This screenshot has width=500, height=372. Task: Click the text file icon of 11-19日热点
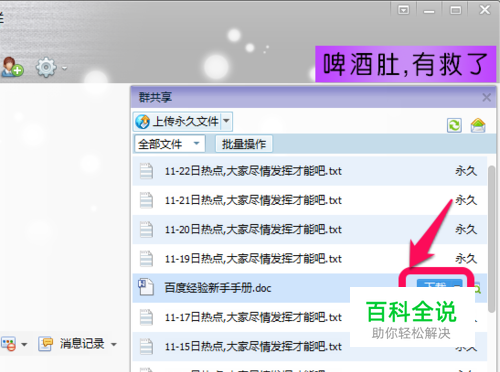click(146, 259)
